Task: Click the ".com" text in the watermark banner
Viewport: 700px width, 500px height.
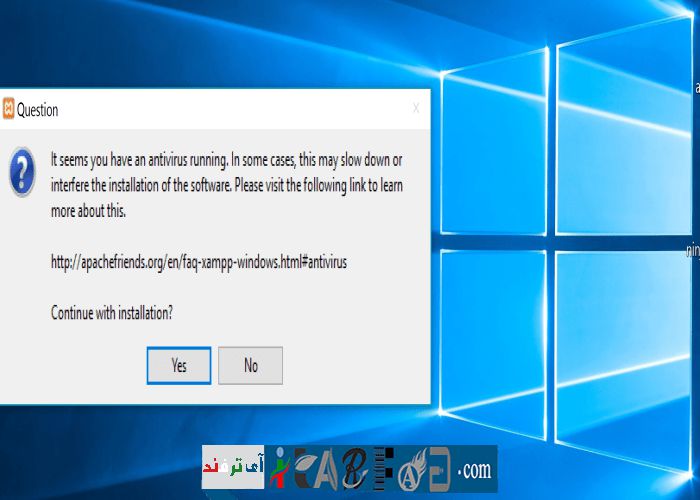Action: coord(474,469)
